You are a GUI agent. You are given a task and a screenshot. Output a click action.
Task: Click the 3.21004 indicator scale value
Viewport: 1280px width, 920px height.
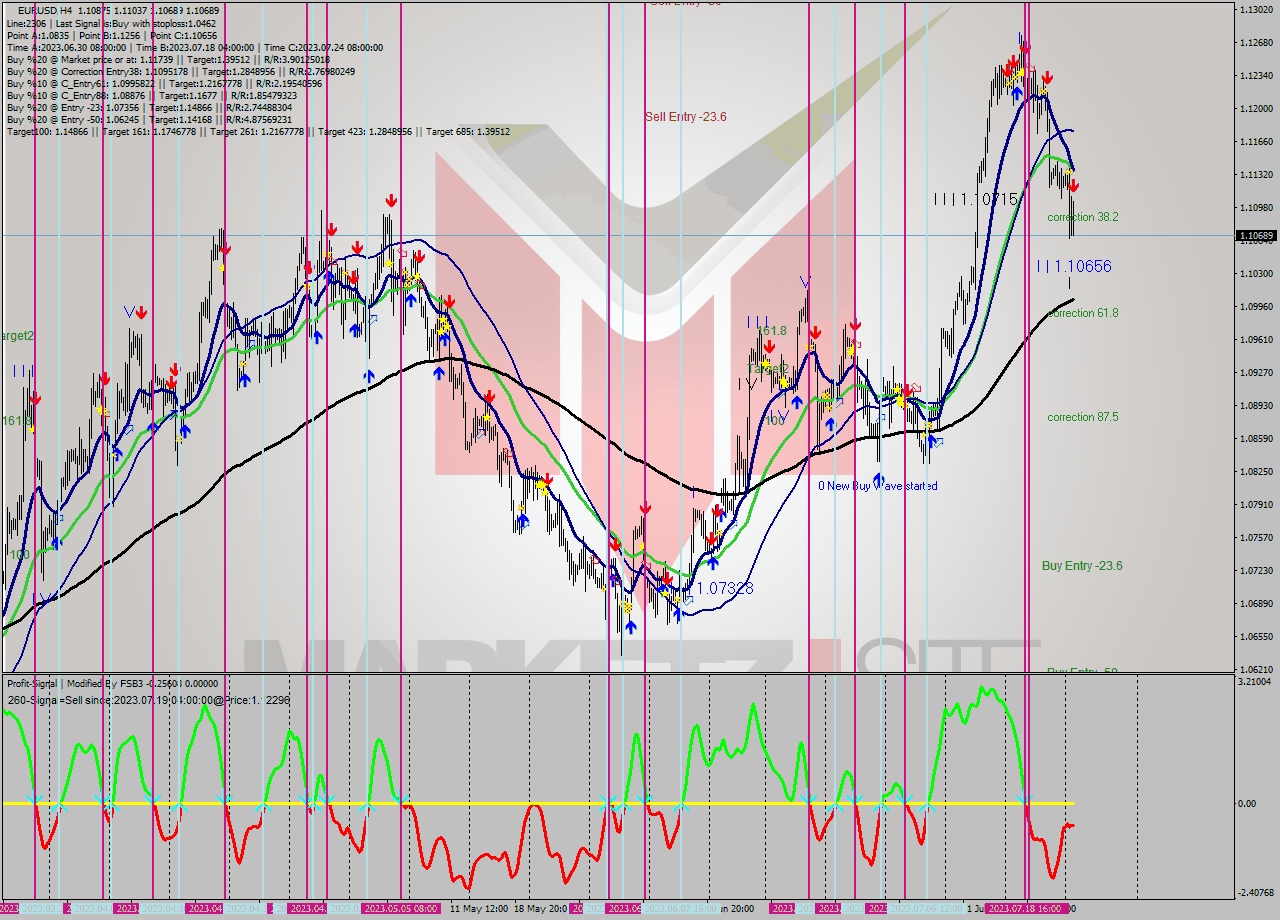[1256, 681]
